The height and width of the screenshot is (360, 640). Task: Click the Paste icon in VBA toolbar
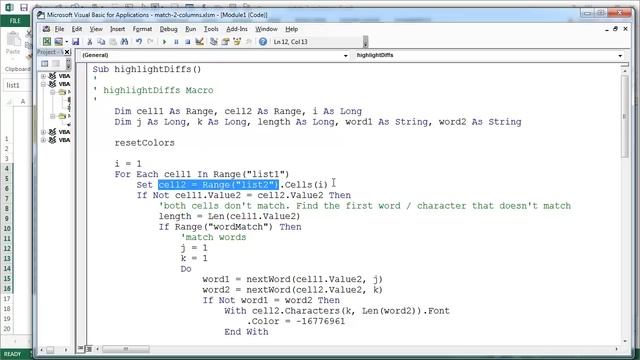click(113, 42)
